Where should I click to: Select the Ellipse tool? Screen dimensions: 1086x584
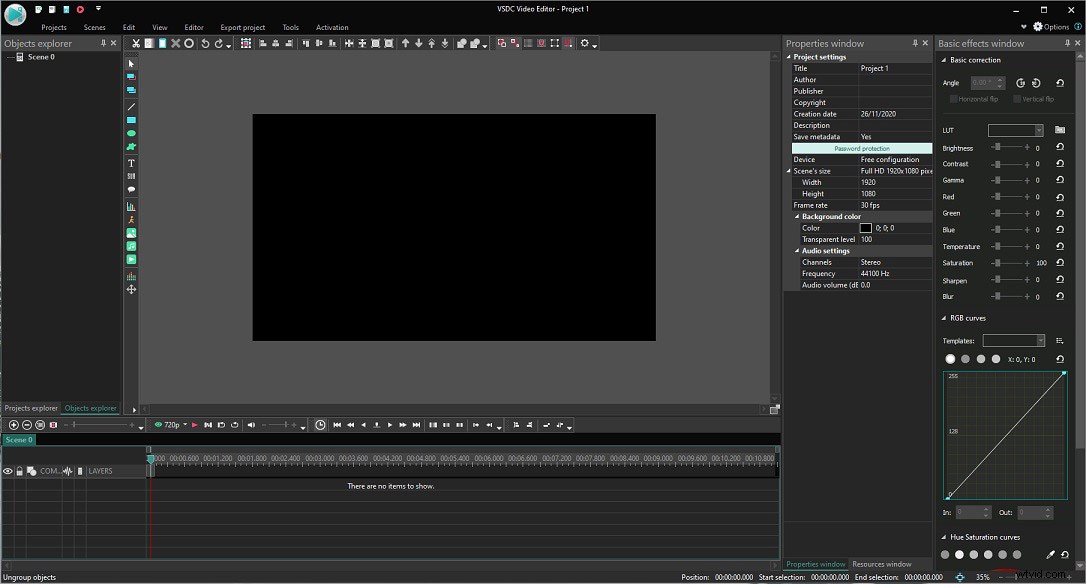tap(130, 132)
